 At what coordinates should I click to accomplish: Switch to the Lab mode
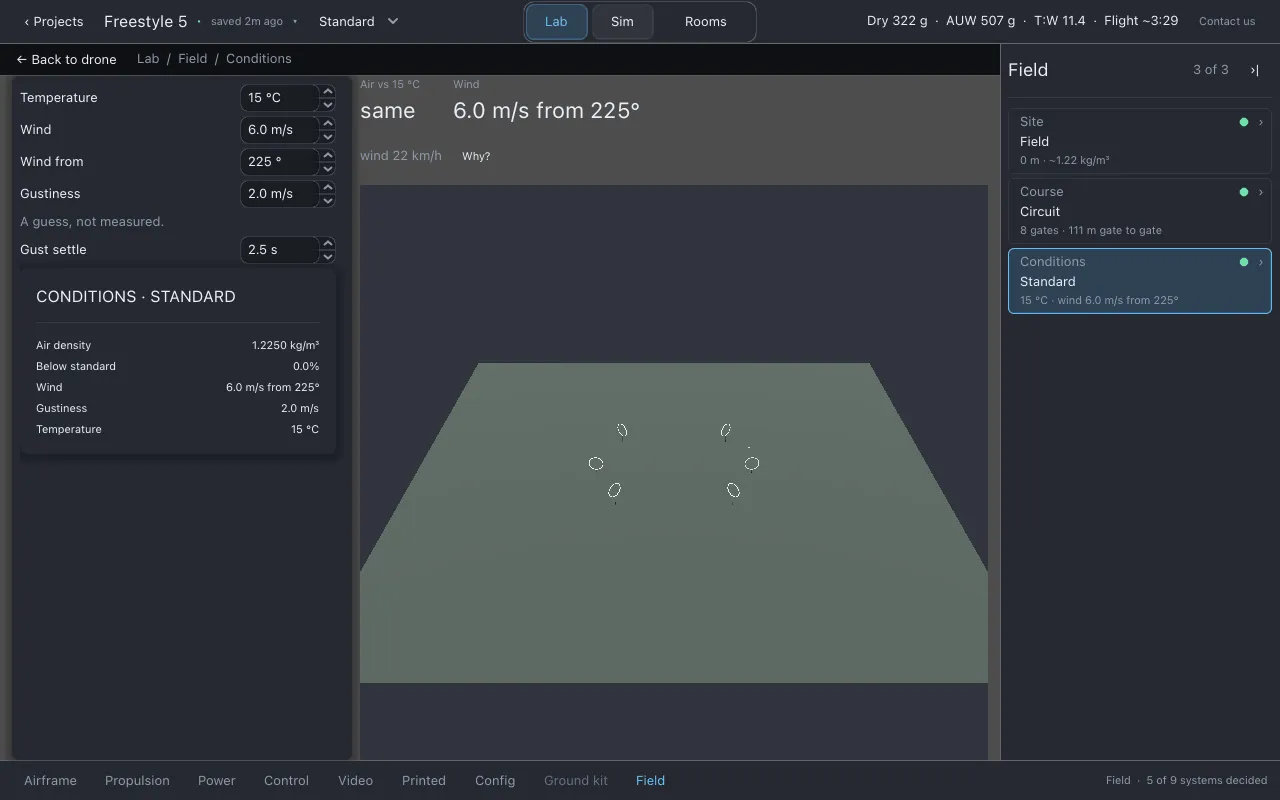pyautogui.click(x=556, y=21)
